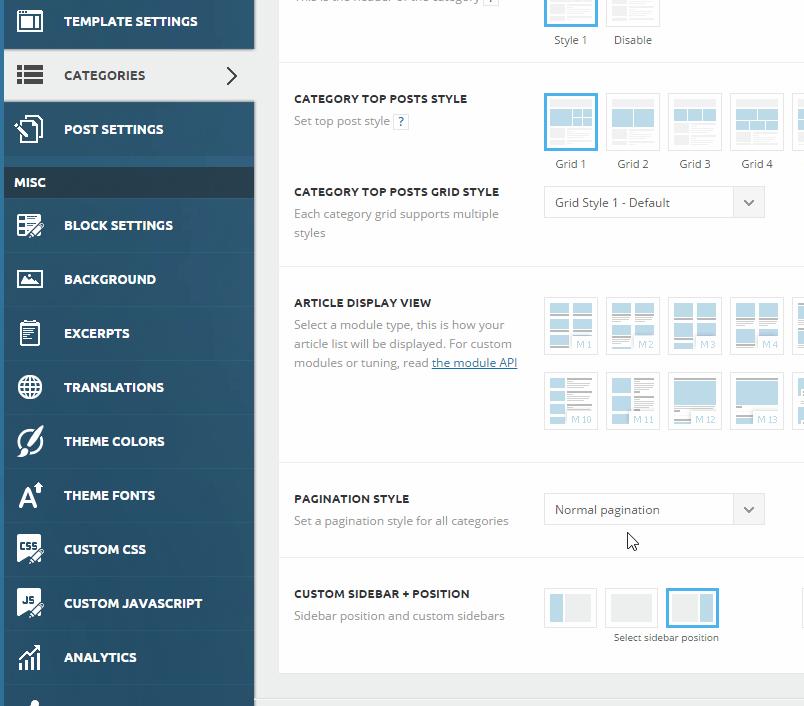Open the Translations panel
Image resolution: width=804 pixels, height=706 pixels.
coord(129,387)
